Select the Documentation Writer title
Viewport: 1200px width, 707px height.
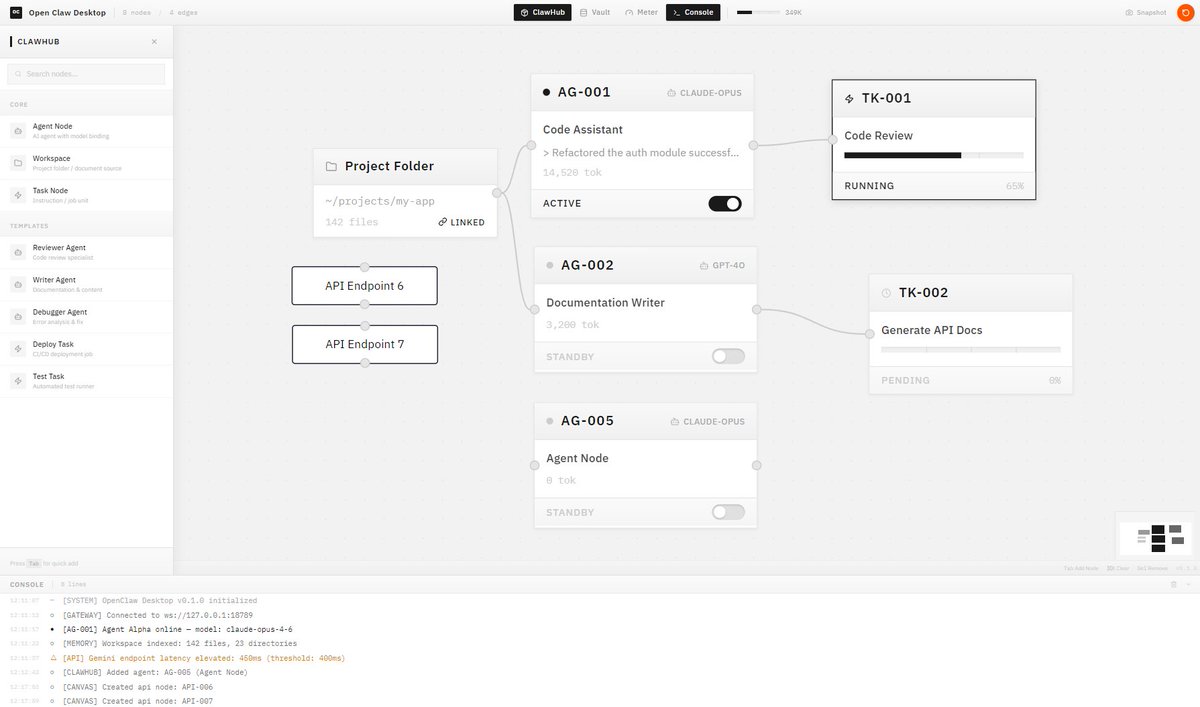tap(605, 302)
